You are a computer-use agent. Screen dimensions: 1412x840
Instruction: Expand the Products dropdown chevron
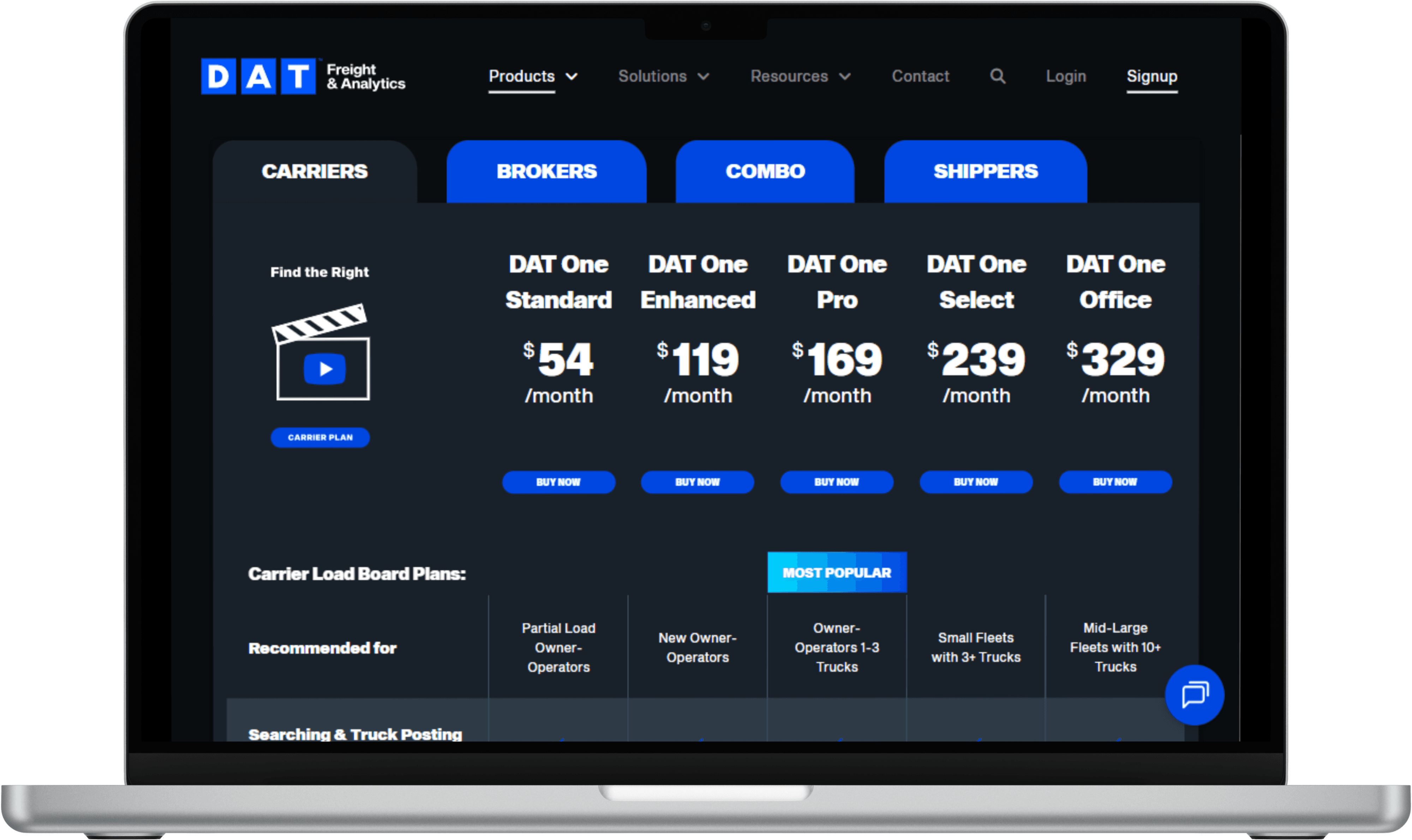click(572, 77)
